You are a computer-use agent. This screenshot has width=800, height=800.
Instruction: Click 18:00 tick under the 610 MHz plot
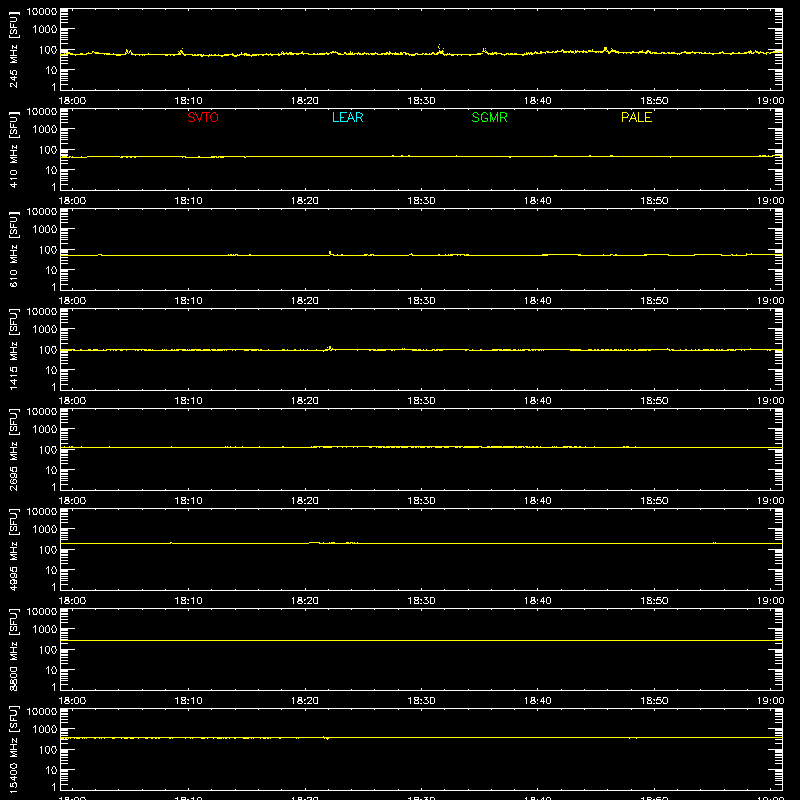pos(72,301)
